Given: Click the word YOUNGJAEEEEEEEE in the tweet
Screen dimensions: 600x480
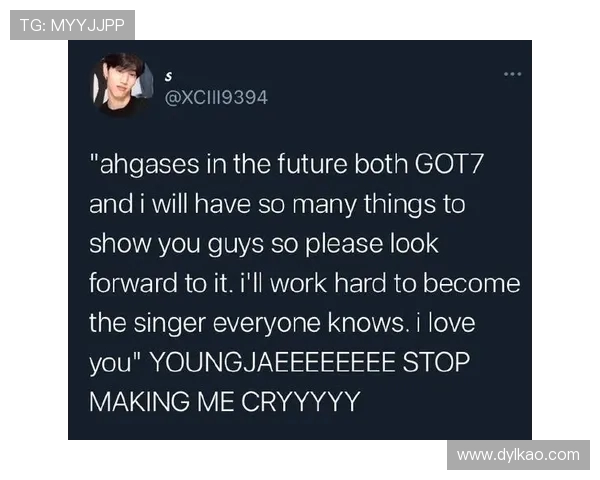Looking at the screenshot, I should click(272, 362).
